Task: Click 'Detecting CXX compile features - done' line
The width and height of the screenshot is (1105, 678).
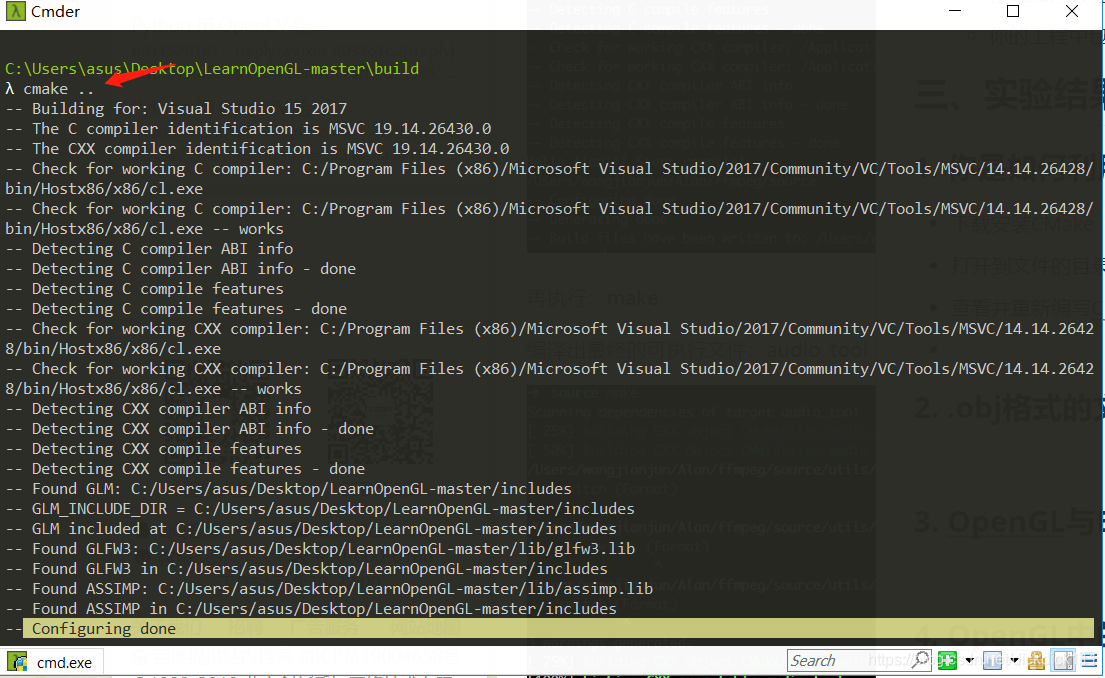Action: pyautogui.click(x=185, y=469)
